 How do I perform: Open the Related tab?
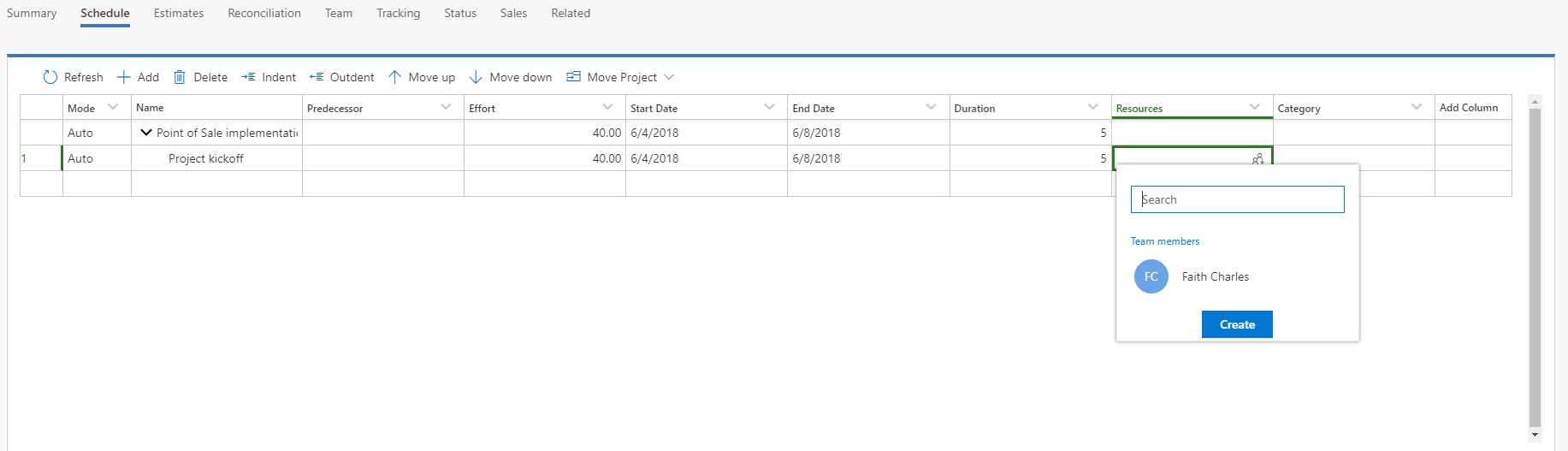click(x=571, y=13)
